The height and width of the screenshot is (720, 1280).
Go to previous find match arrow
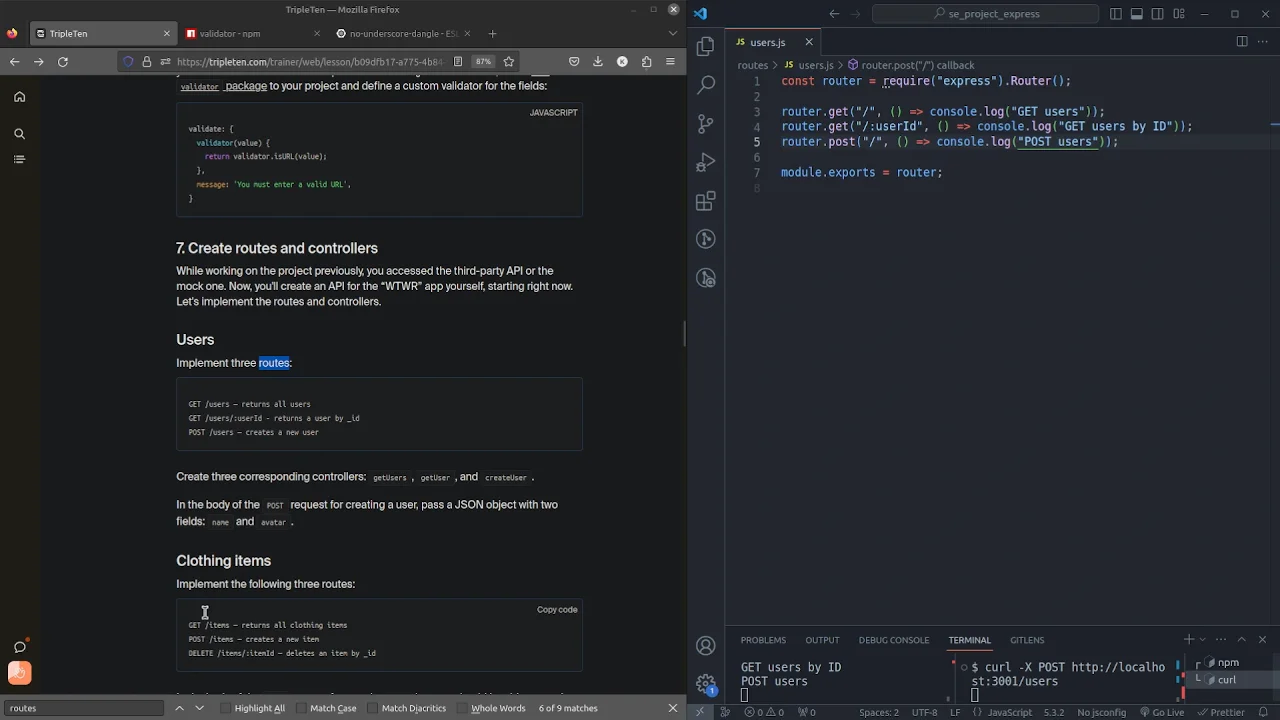pyautogui.click(x=179, y=708)
